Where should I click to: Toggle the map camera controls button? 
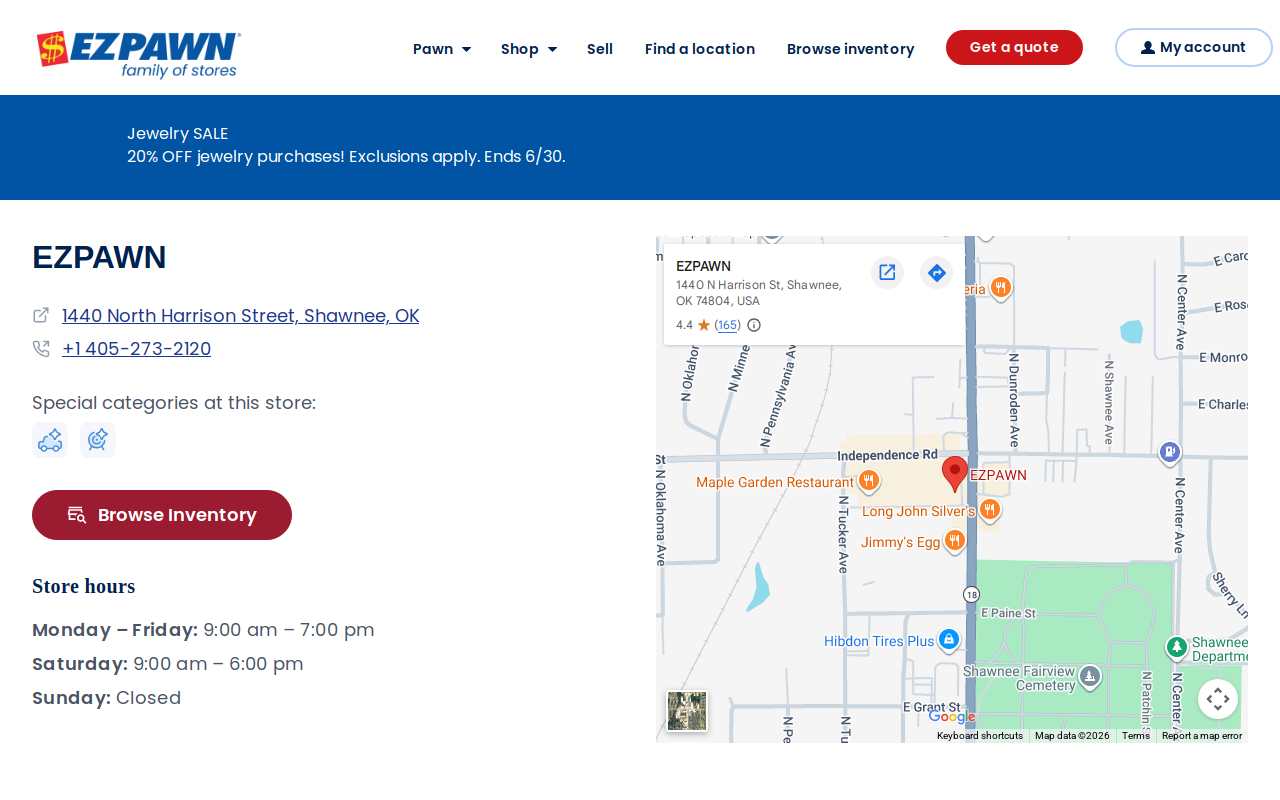(1218, 699)
